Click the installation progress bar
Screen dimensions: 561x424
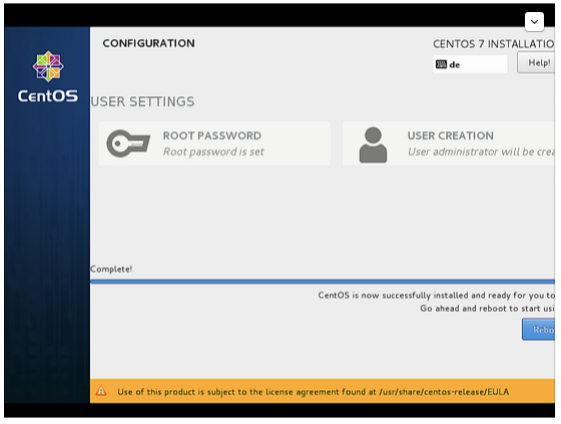(322, 282)
